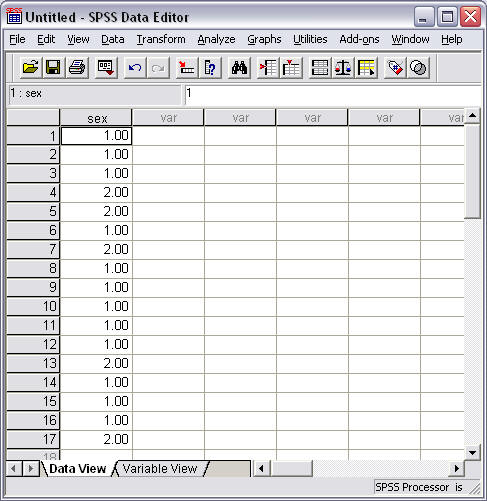The width and height of the screenshot is (487, 501).
Task: Toggle the Value Labels tag icon
Action: [395, 68]
